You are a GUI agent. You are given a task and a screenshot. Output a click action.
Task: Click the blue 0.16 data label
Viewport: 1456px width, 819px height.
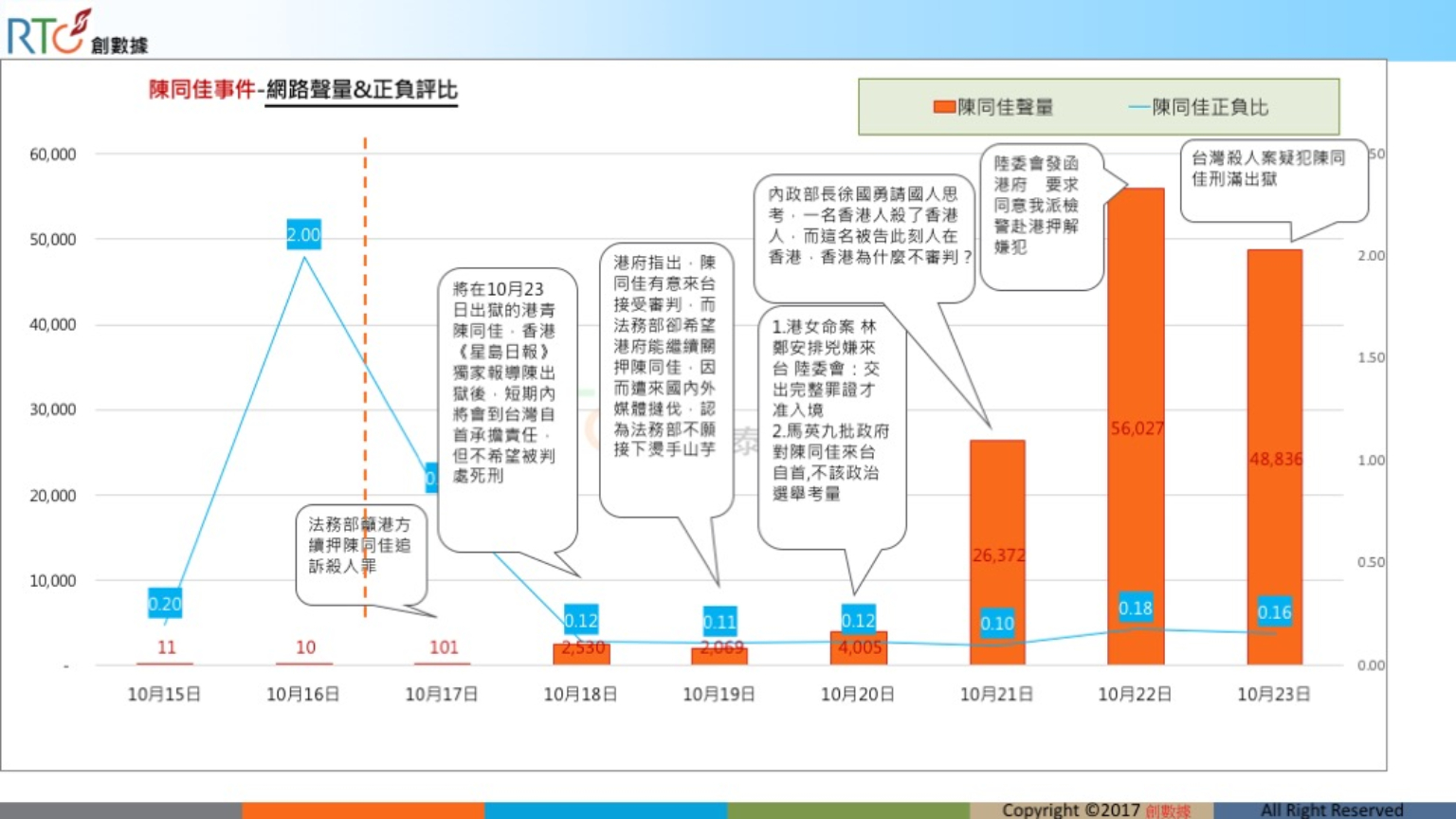pyautogui.click(x=1274, y=612)
